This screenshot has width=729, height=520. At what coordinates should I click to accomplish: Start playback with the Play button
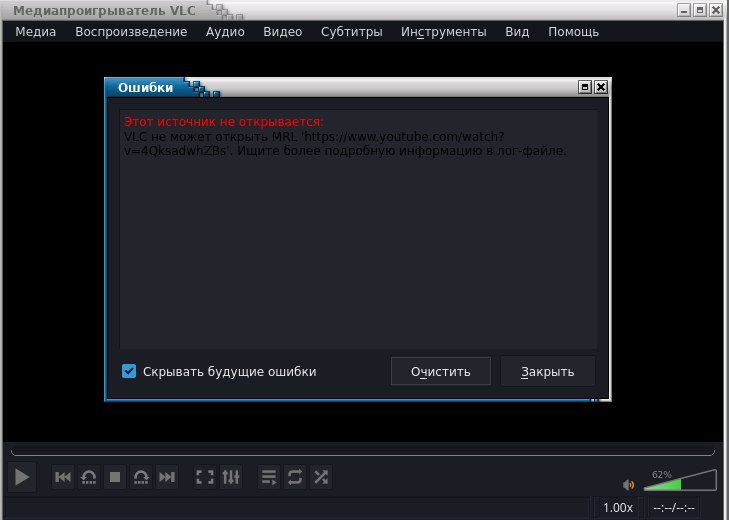point(21,477)
